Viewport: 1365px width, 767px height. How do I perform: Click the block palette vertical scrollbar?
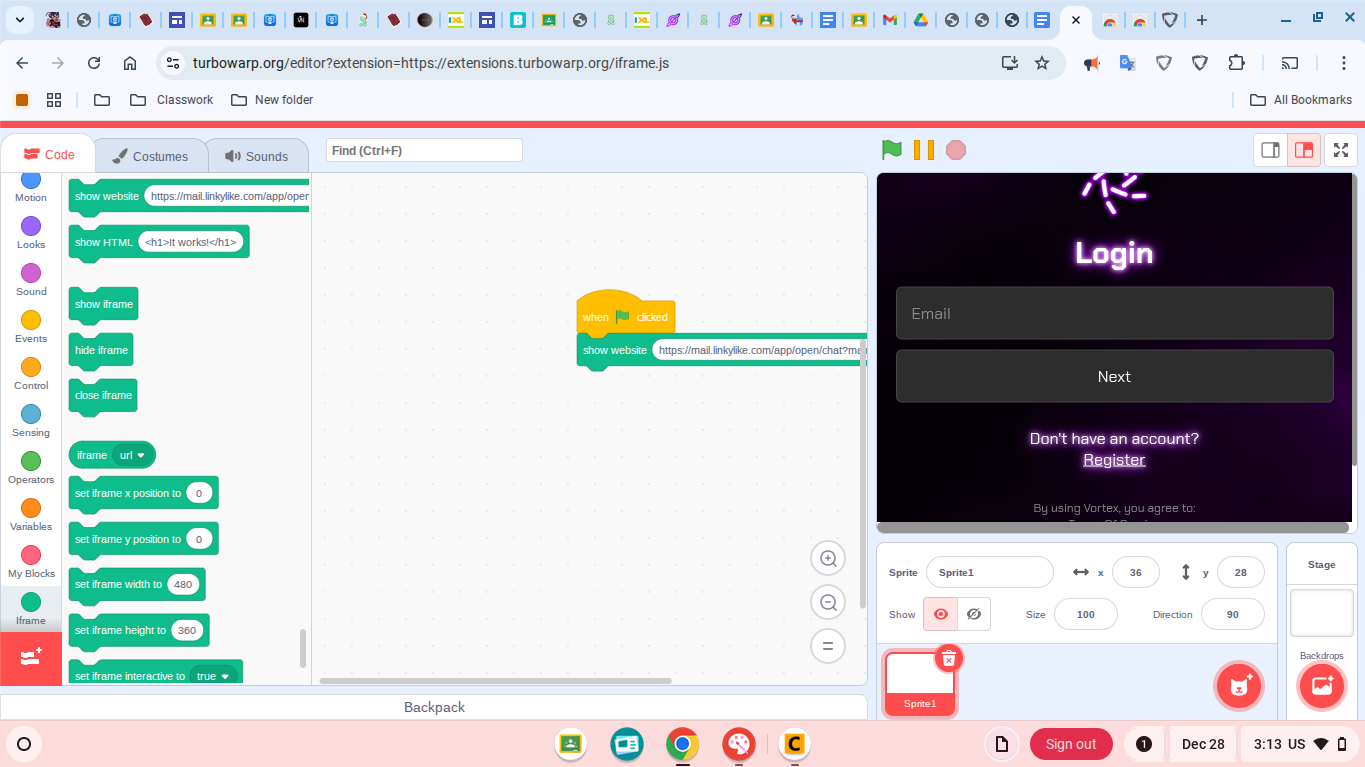click(x=303, y=648)
